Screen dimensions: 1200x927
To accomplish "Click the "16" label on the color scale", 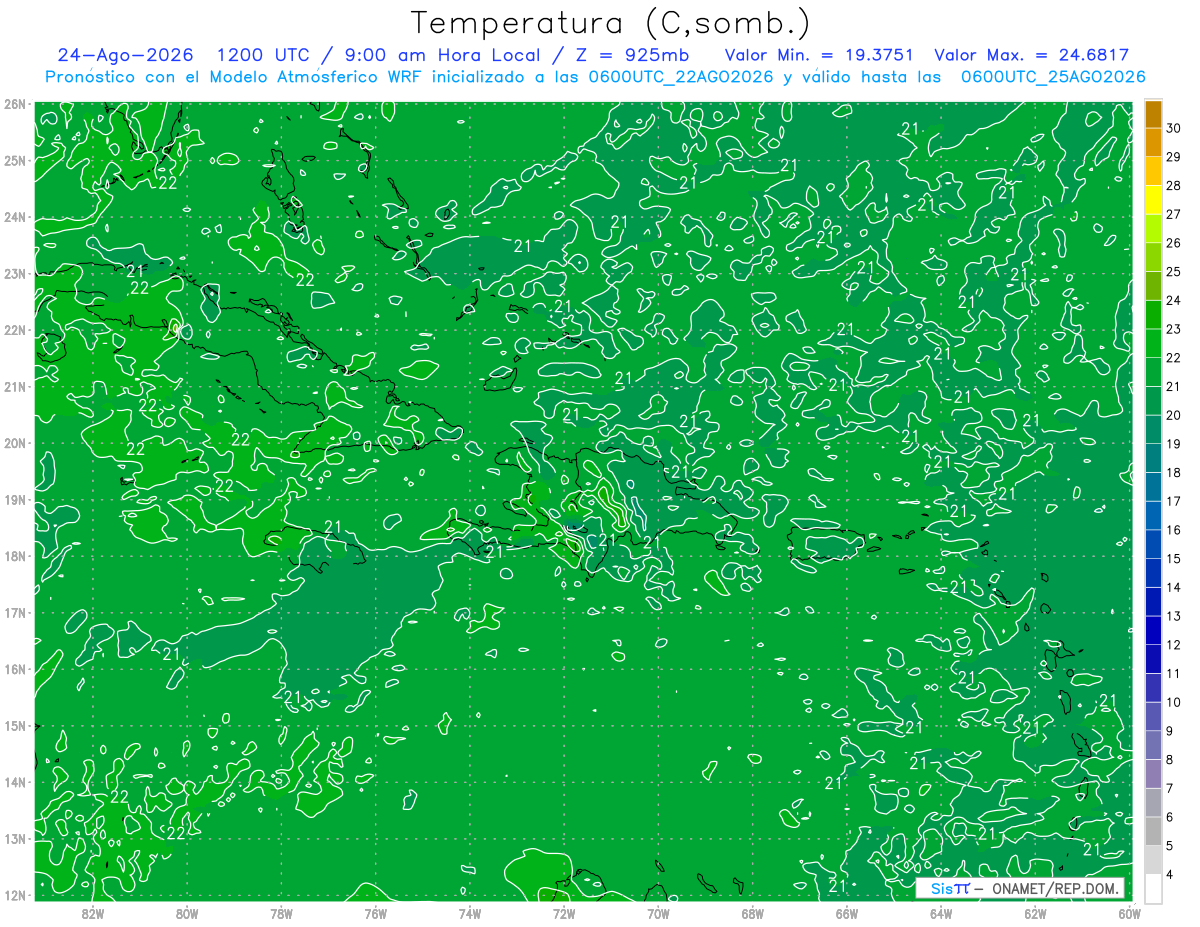I will [1173, 530].
